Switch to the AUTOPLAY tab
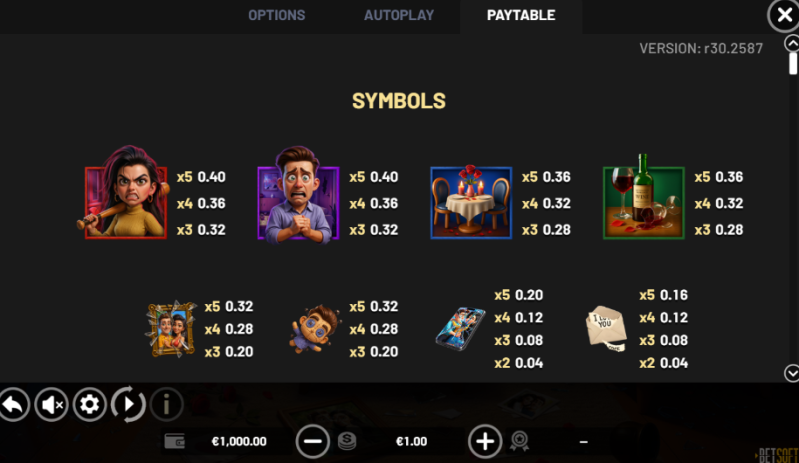 399,15
